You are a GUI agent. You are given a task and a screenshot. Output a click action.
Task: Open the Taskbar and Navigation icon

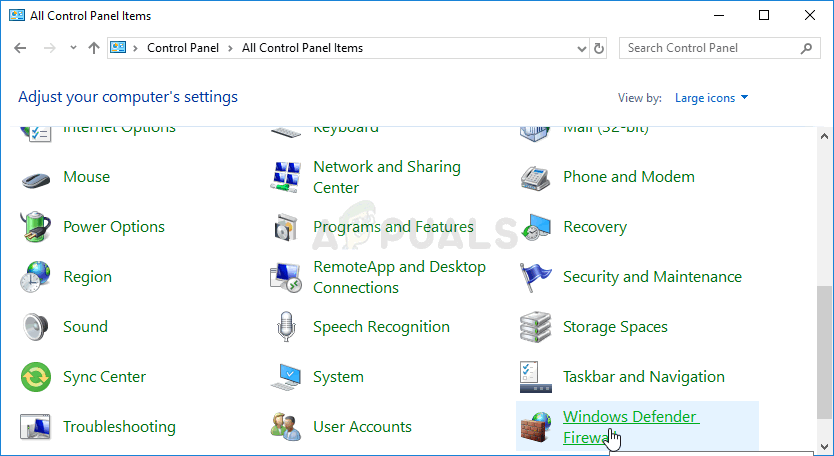pyautogui.click(x=536, y=377)
